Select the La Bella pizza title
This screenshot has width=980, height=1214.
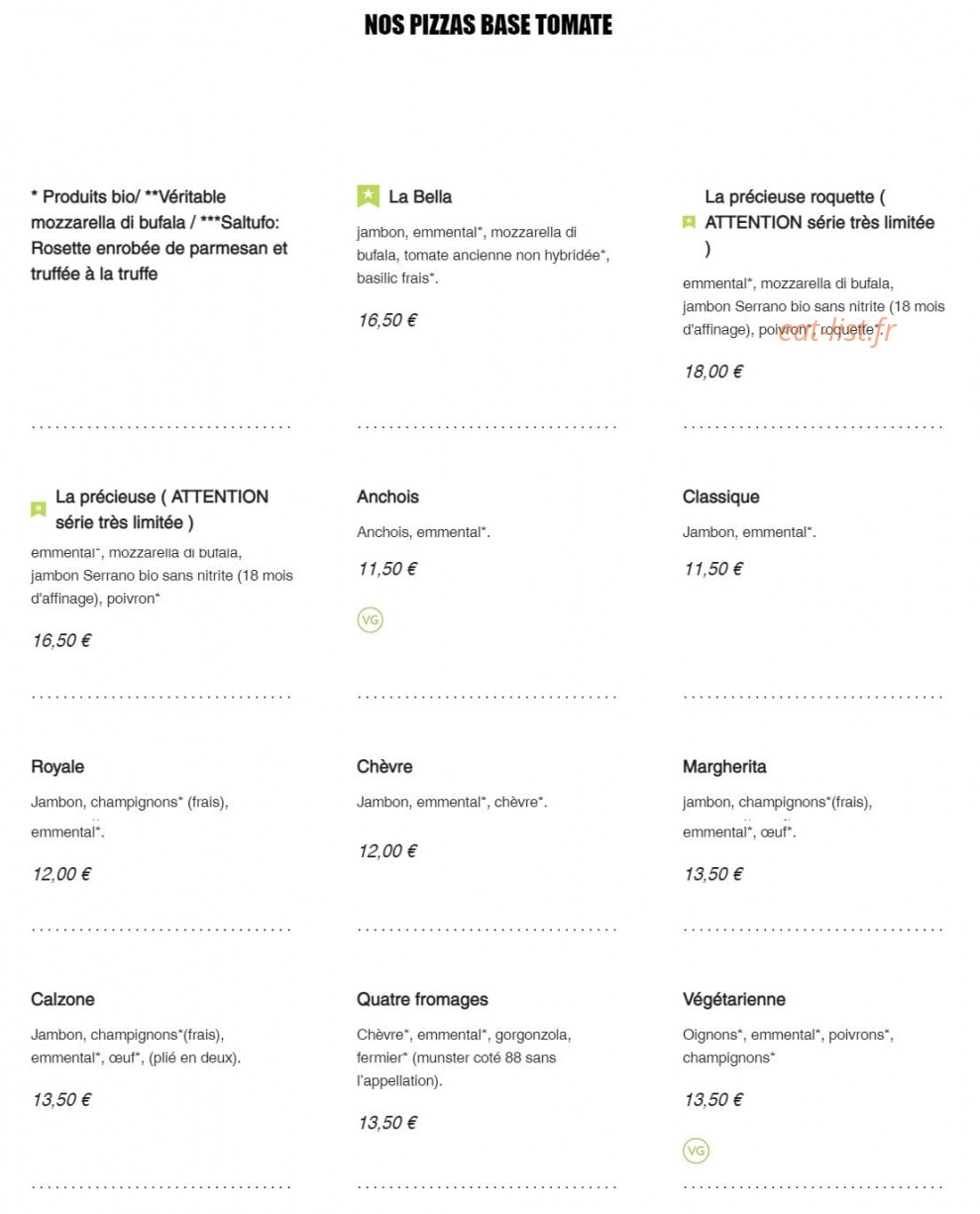420,196
